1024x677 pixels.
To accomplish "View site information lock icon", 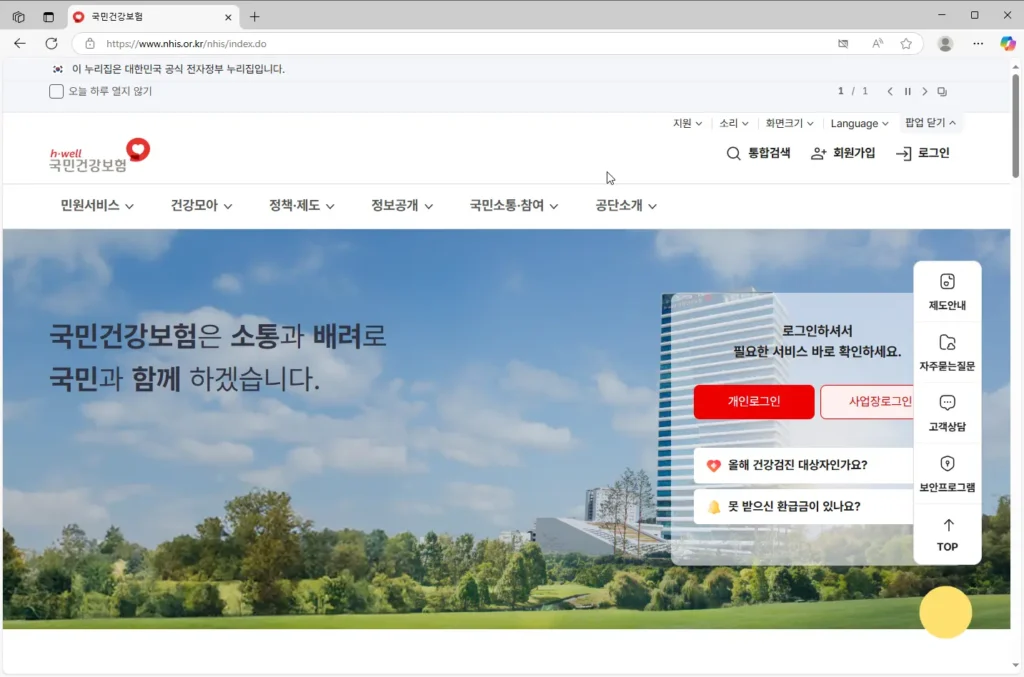I will 90,44.
